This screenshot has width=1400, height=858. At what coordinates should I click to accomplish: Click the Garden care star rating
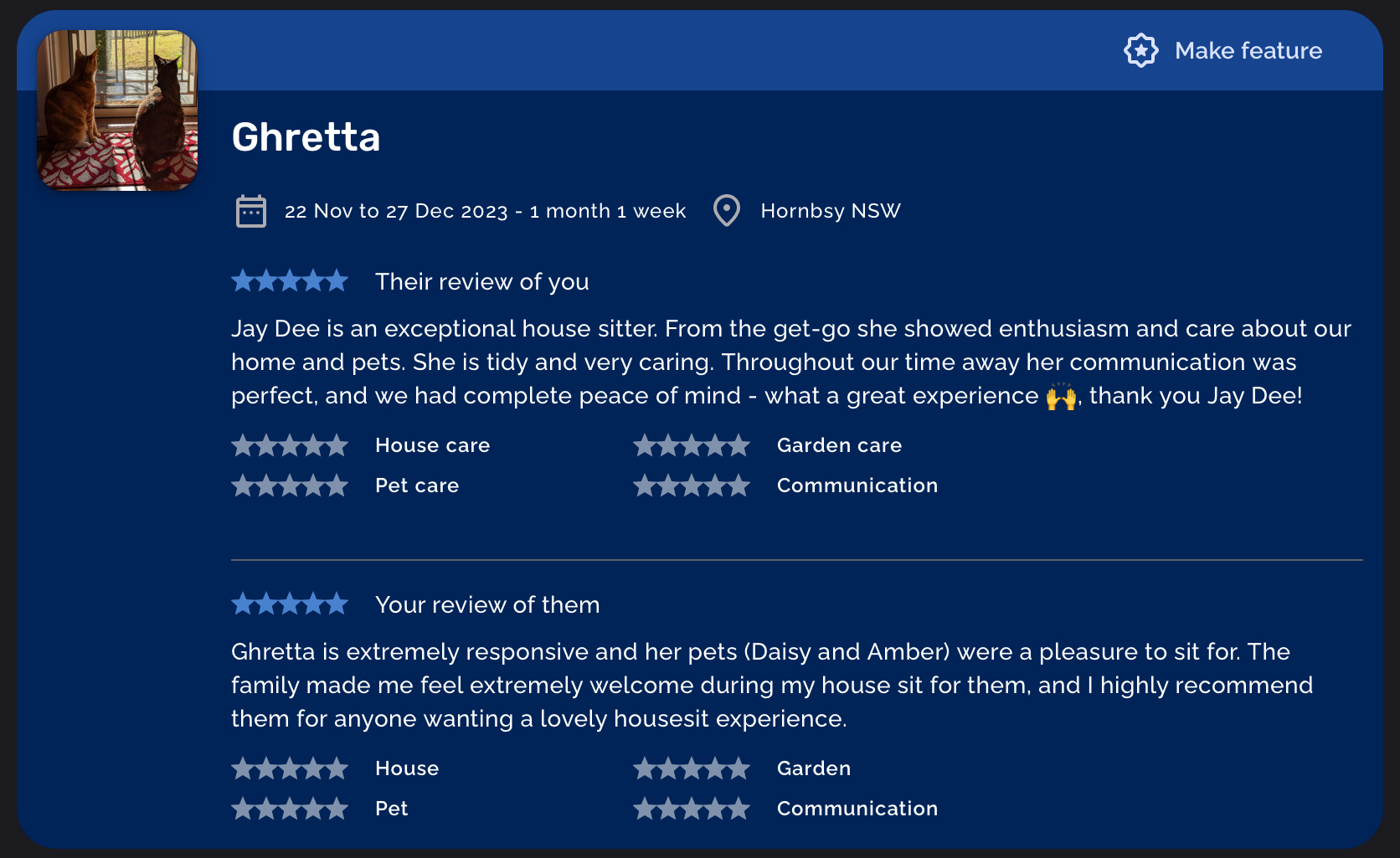[x=692, y=445]
